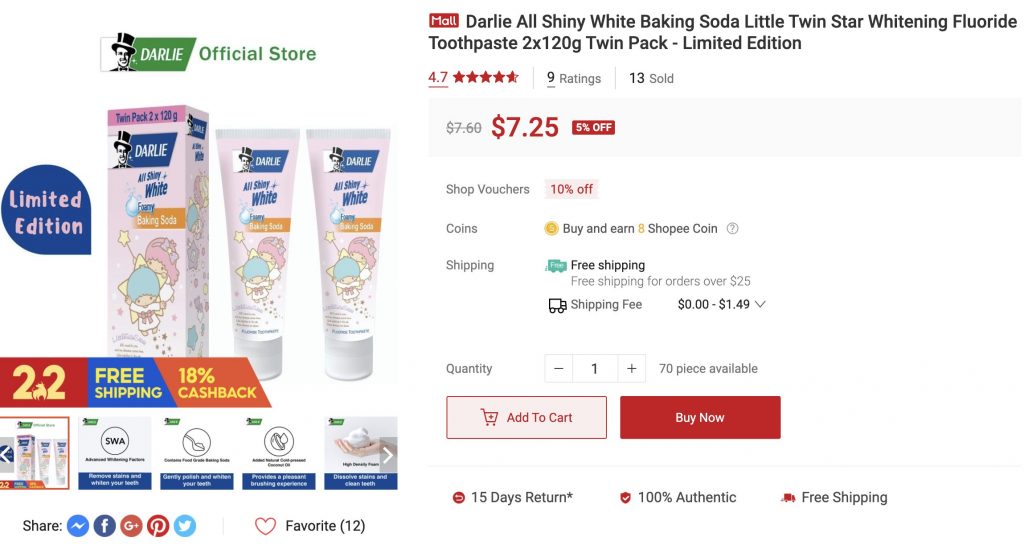
Task: Click the 10% off shop voucher
Action: pyautogui.click(x=571, y=189)
